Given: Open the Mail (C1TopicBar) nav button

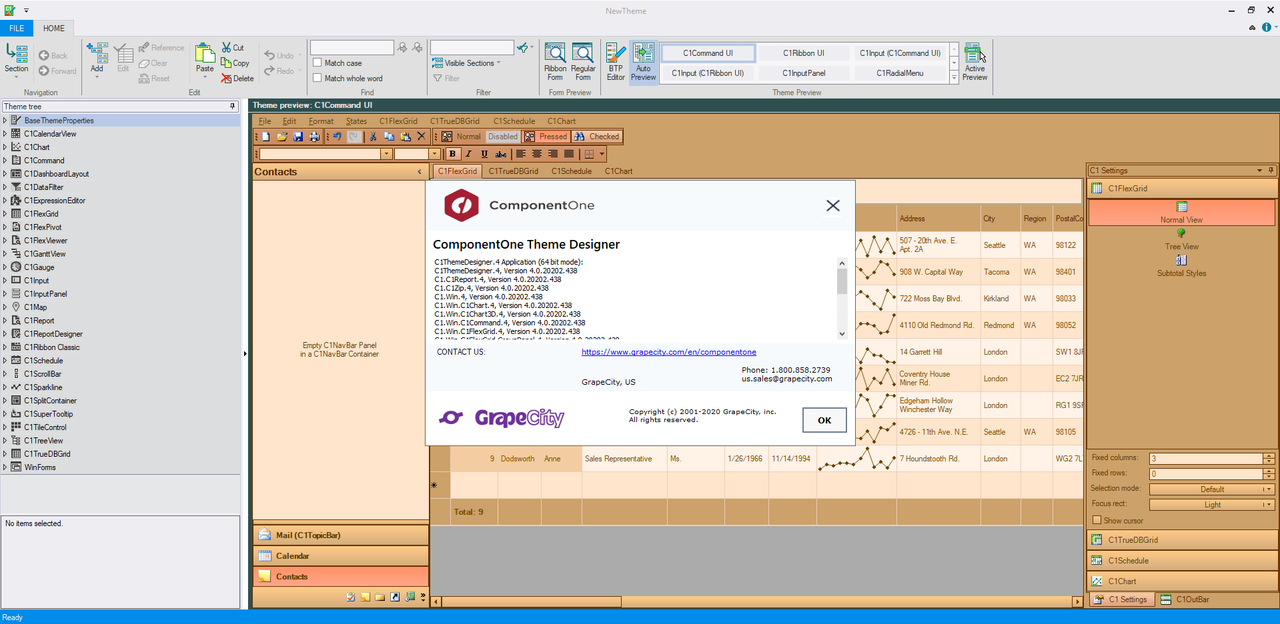Looking at the screenshot, I should click(x=340, y=535).
